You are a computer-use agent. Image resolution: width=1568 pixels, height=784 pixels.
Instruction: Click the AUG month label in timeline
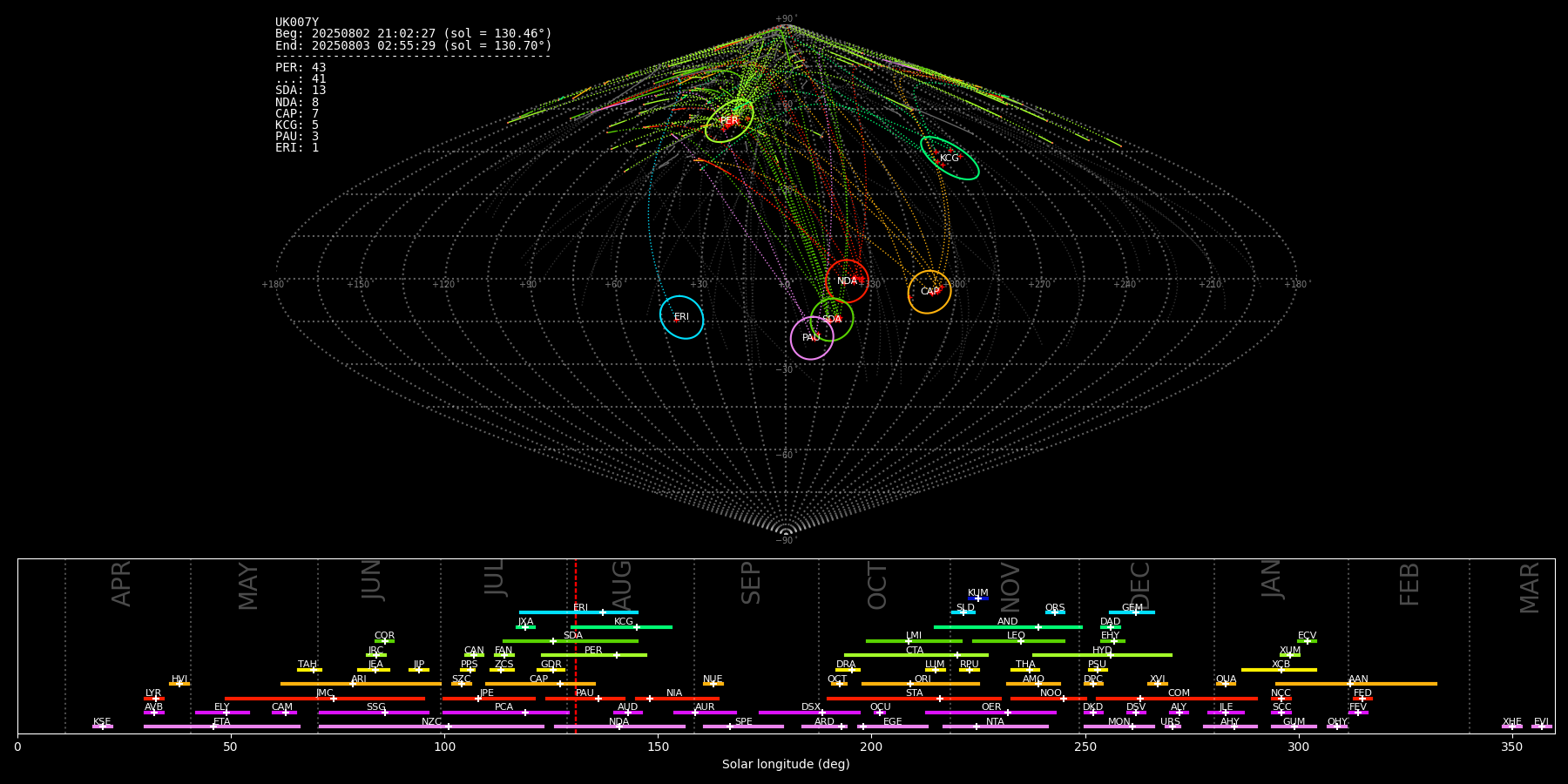[622, 585]
